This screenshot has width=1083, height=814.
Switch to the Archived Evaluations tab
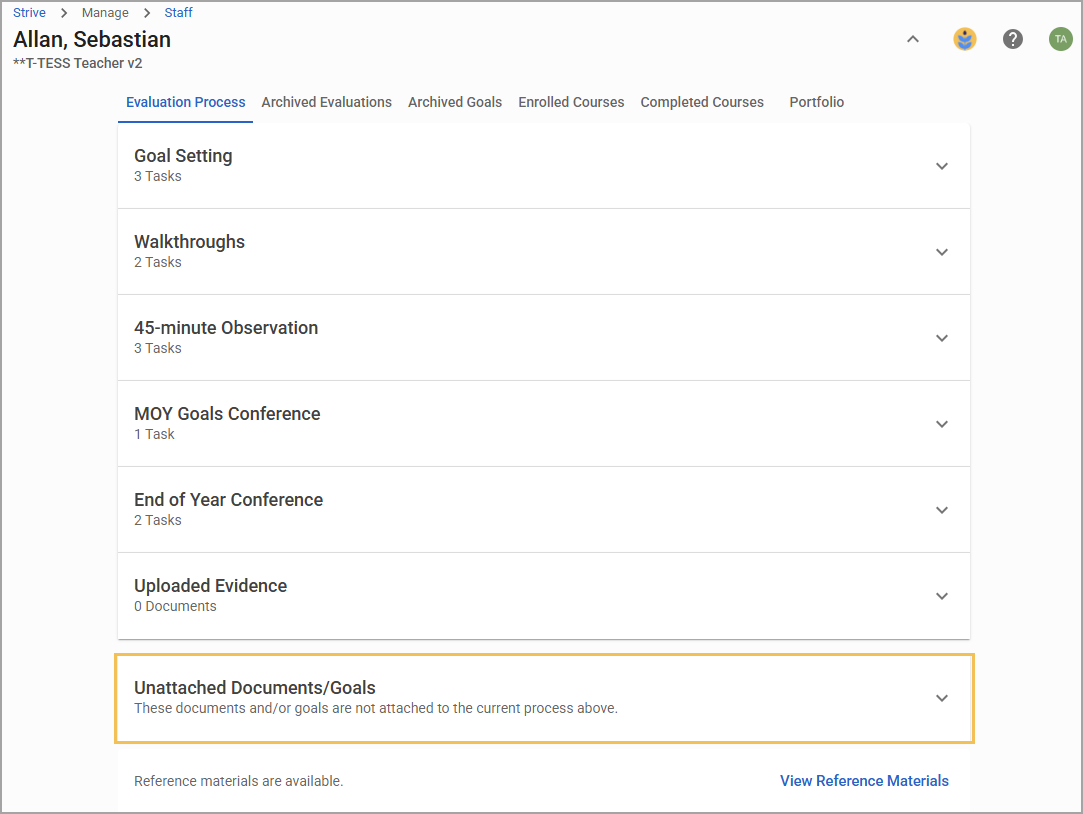tap(326, 102)
